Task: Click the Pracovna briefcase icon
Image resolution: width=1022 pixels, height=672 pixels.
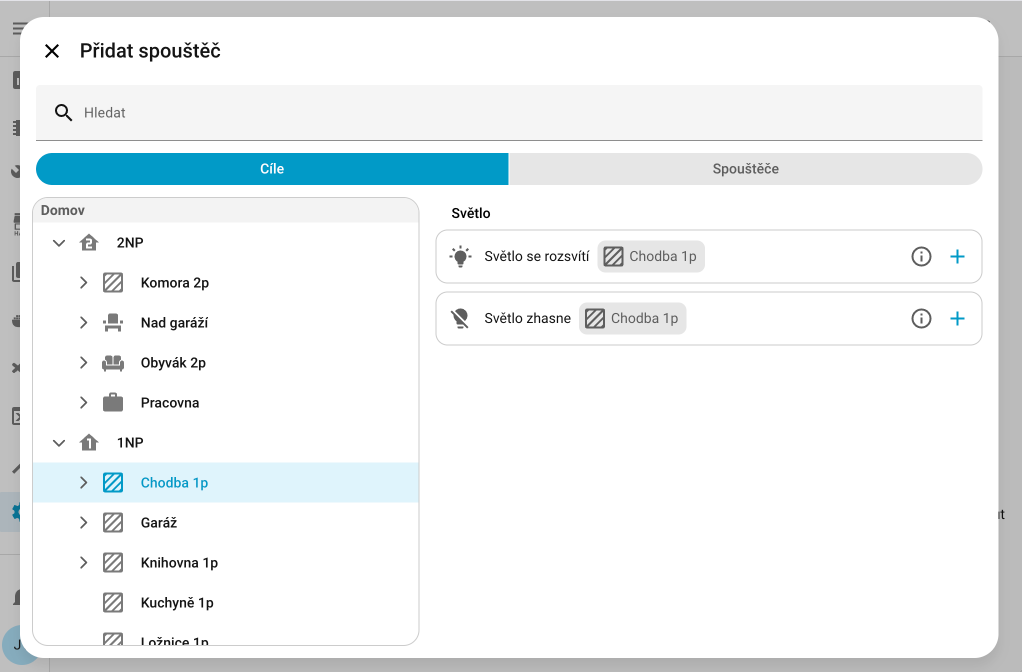Action: [x=113, y=403]
